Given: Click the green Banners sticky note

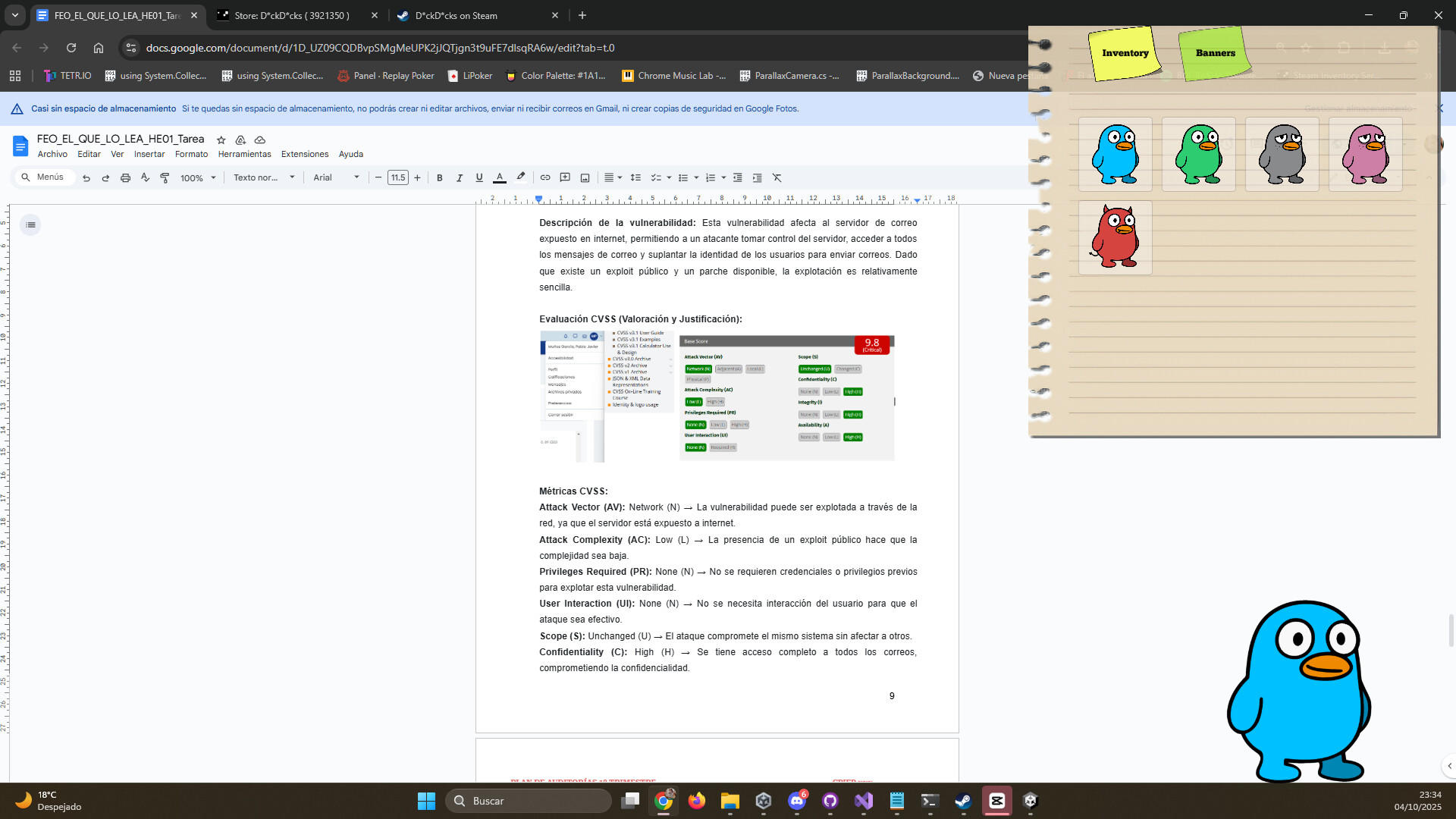Looking at the screenshot, I should tap(1215, 53).
